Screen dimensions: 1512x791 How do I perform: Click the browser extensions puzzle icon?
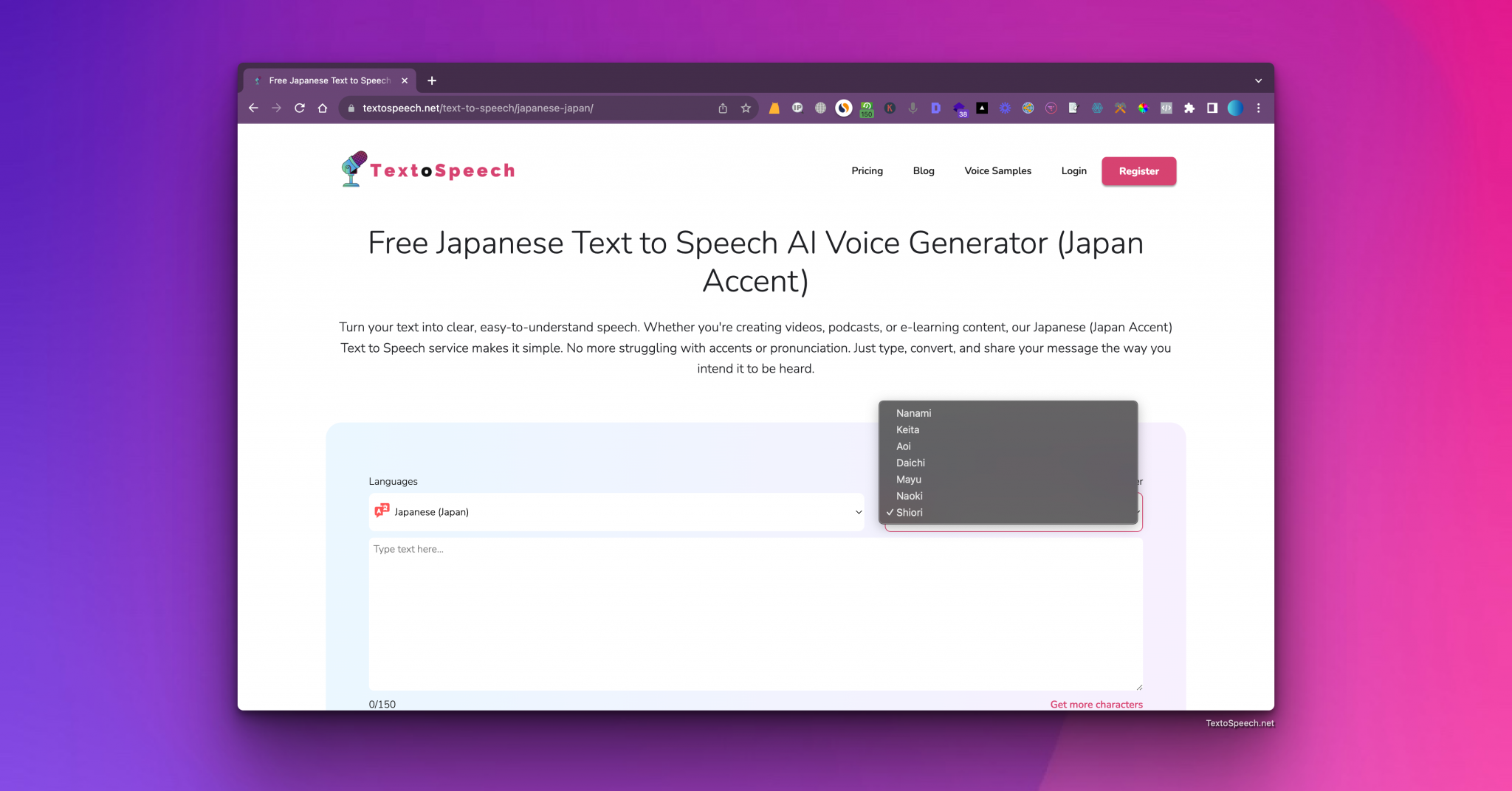1189,108
